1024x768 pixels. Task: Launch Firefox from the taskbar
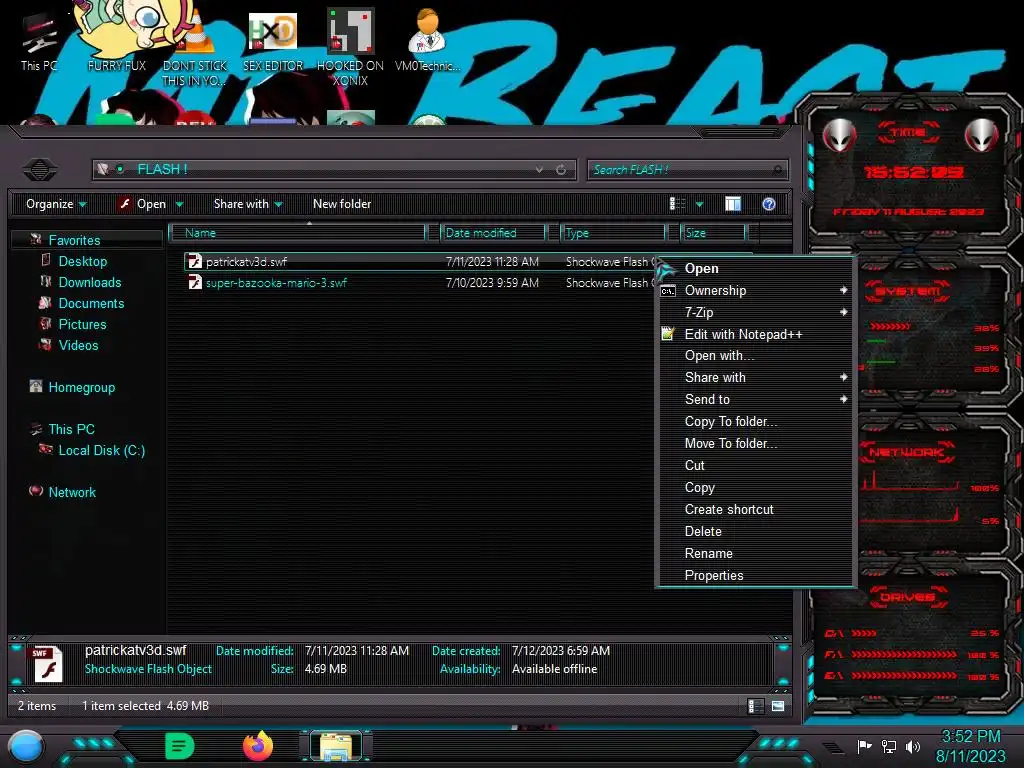tap(258, 746)
